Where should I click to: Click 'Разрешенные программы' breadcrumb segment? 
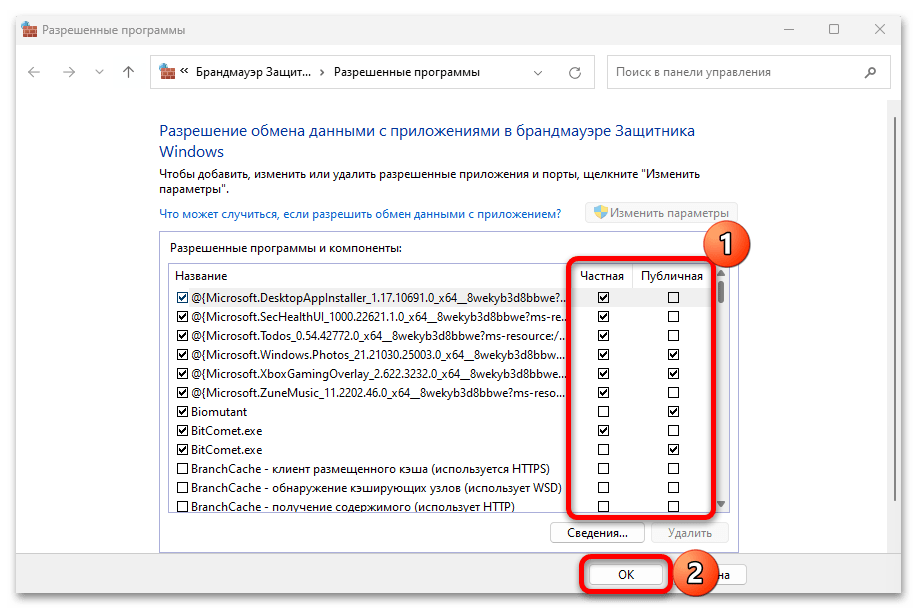point(406,72)
